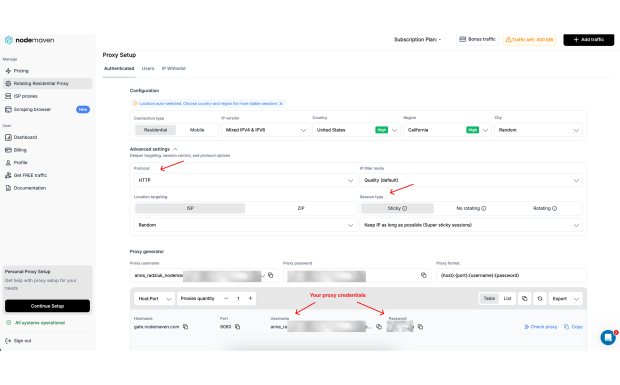This screenshot has width=620, height=385.
Task: Open the Keep IP as long as possible dropdown
Action: click(x=471, y=225)
